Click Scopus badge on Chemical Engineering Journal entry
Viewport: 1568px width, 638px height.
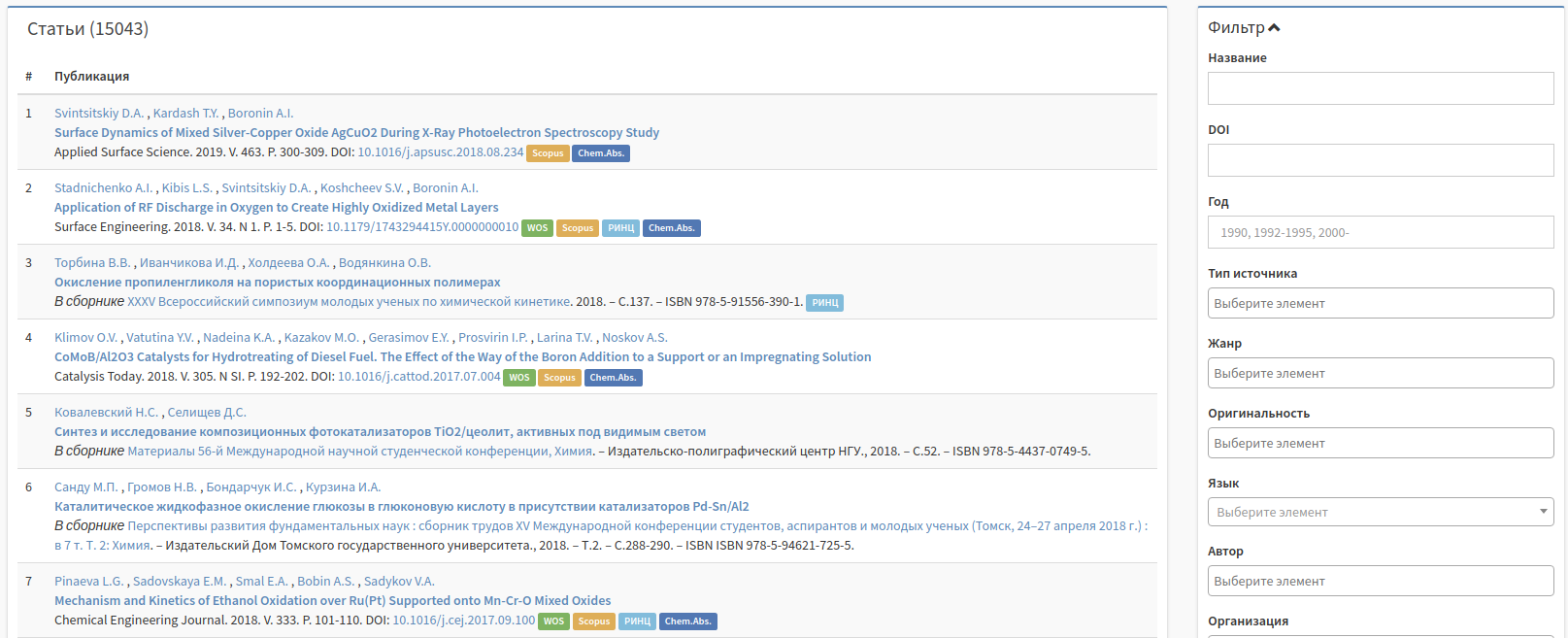coord(593,621)
